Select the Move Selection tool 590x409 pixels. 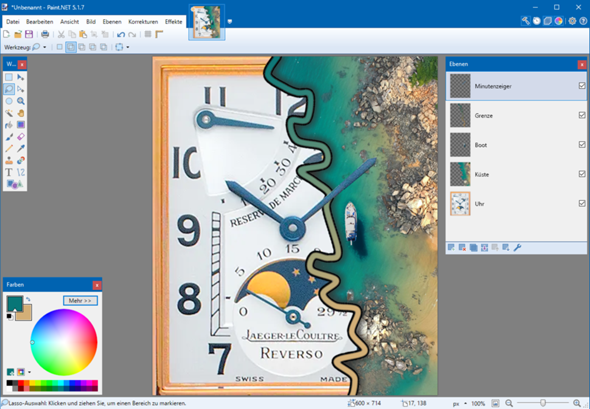(x=21, y=89)
